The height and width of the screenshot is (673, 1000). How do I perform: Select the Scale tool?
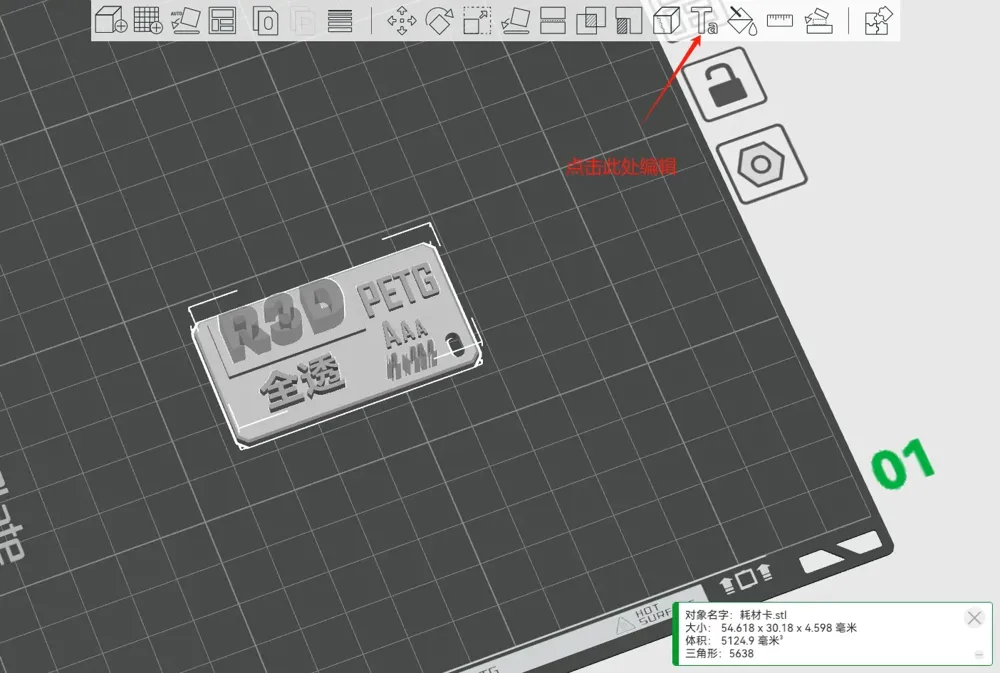(477, 20)
